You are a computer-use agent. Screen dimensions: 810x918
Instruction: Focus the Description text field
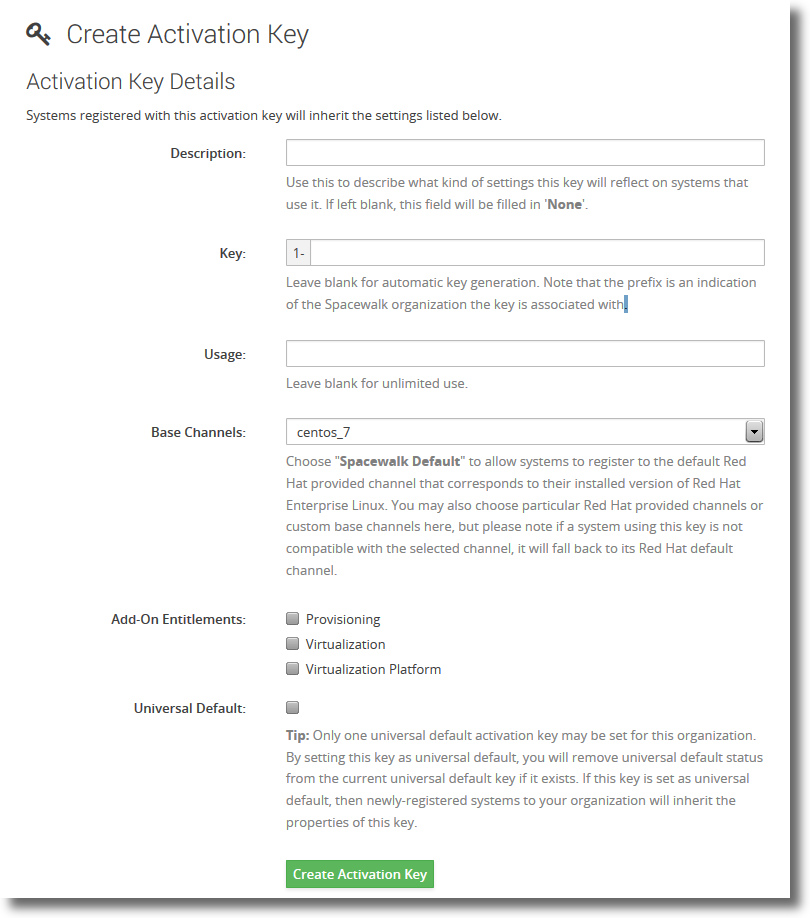(x=525, y=153)
